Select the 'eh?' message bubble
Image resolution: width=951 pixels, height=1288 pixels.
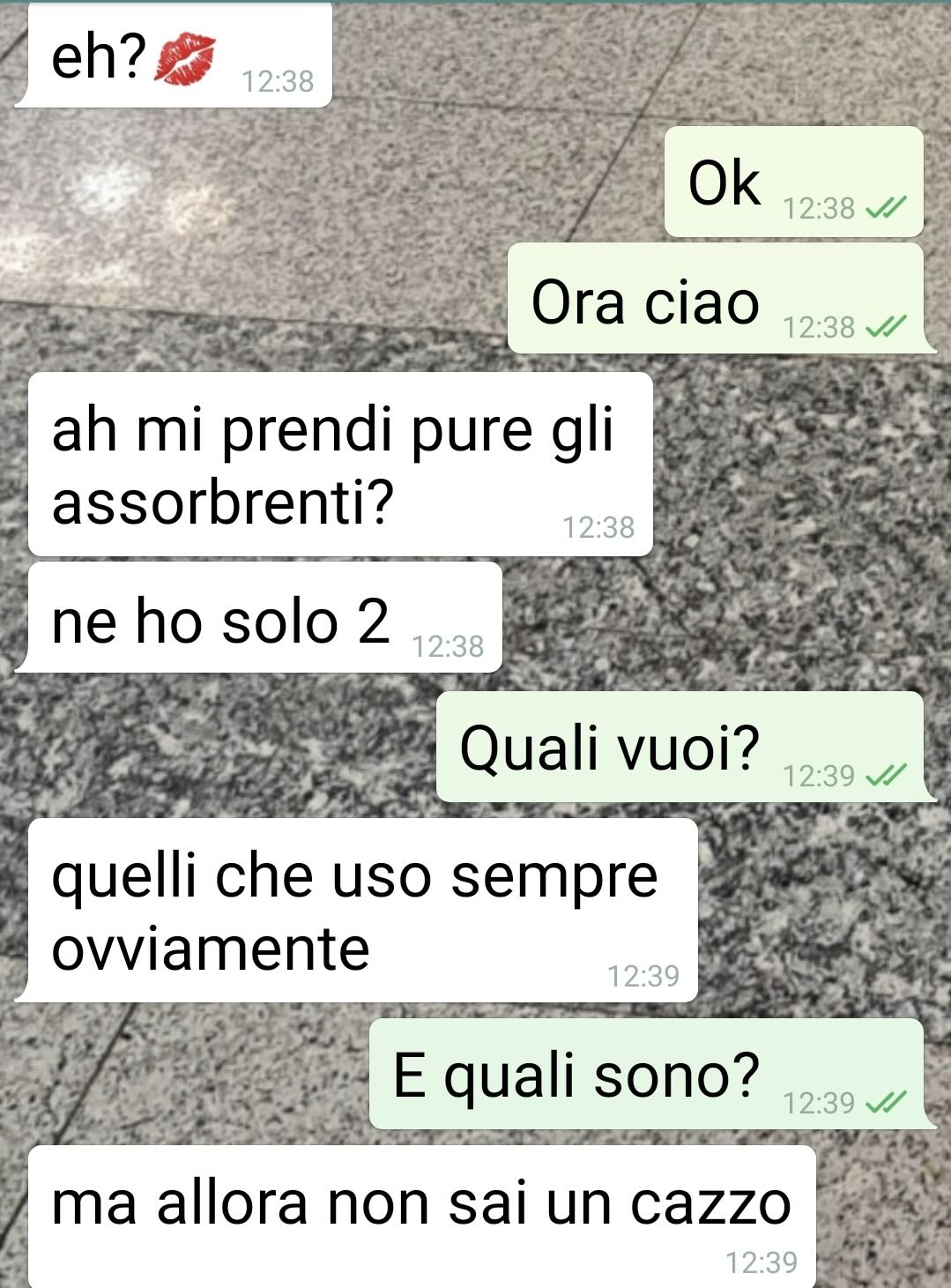coord(174,55)
